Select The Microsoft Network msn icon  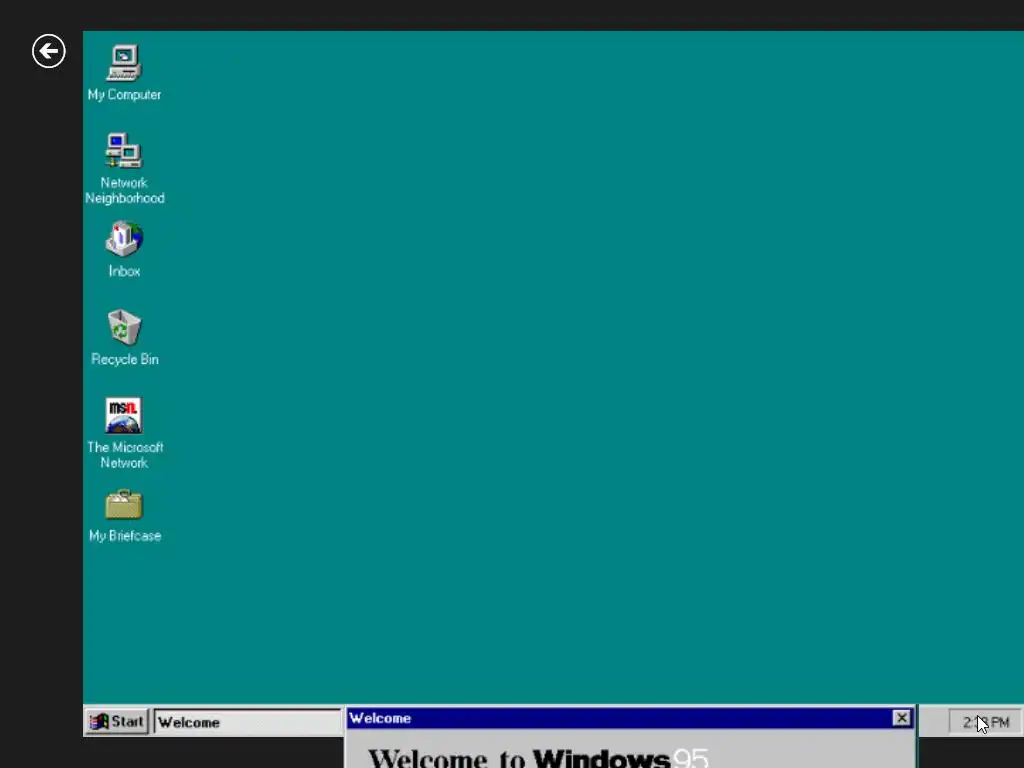coord(123,415)
